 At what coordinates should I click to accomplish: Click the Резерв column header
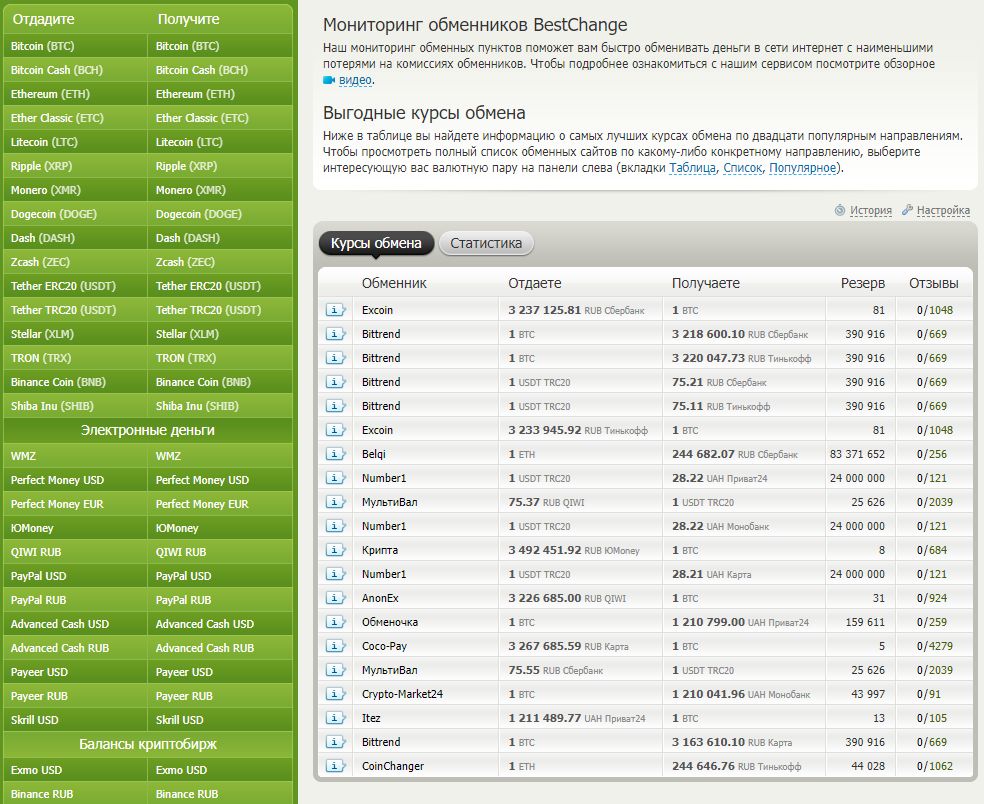click(862, 283)
